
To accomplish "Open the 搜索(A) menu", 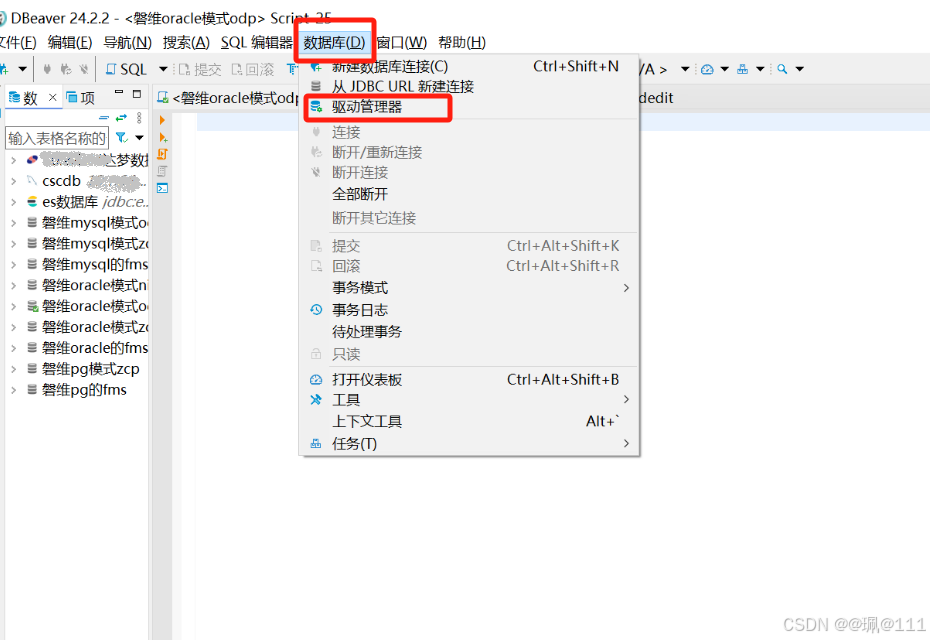I will pyautogui.click(x=186, y=43).
